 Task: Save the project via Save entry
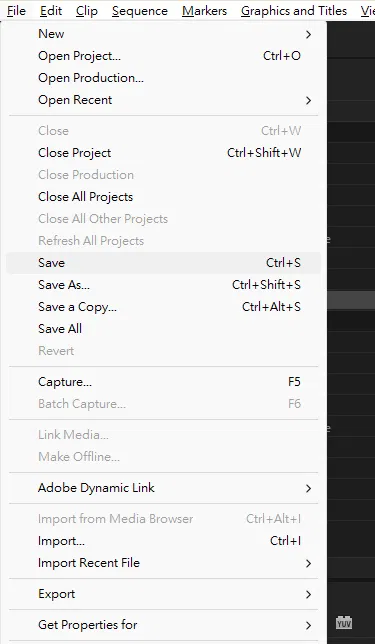pos(163,263)
